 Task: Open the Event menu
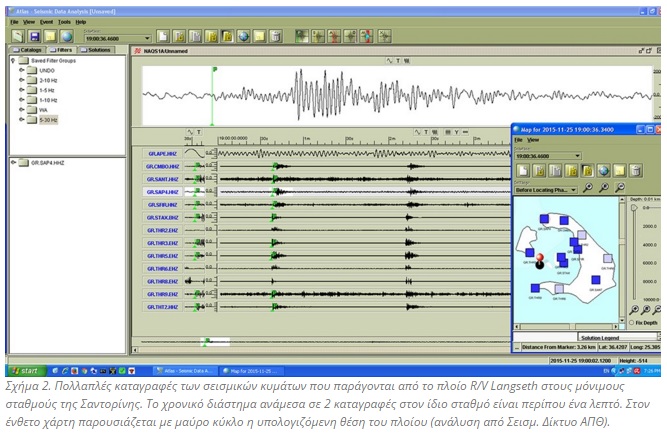click(x=45, y=20)
